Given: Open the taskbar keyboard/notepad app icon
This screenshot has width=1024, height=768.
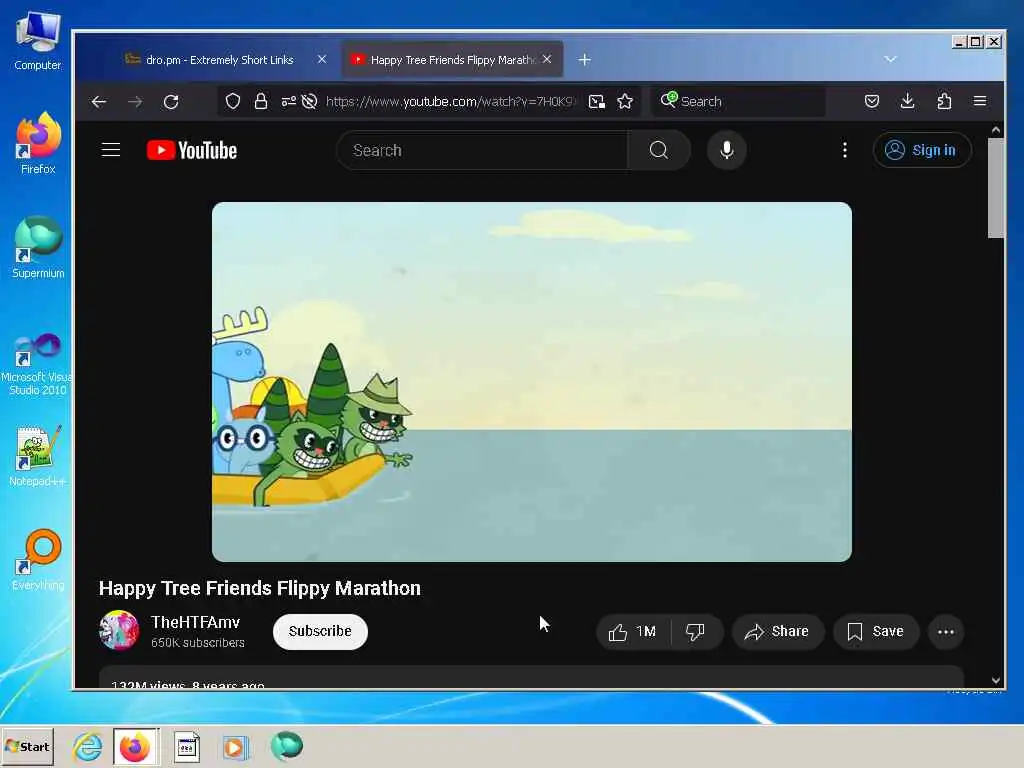Looking at the screenshot, I should tap(187, 746).
